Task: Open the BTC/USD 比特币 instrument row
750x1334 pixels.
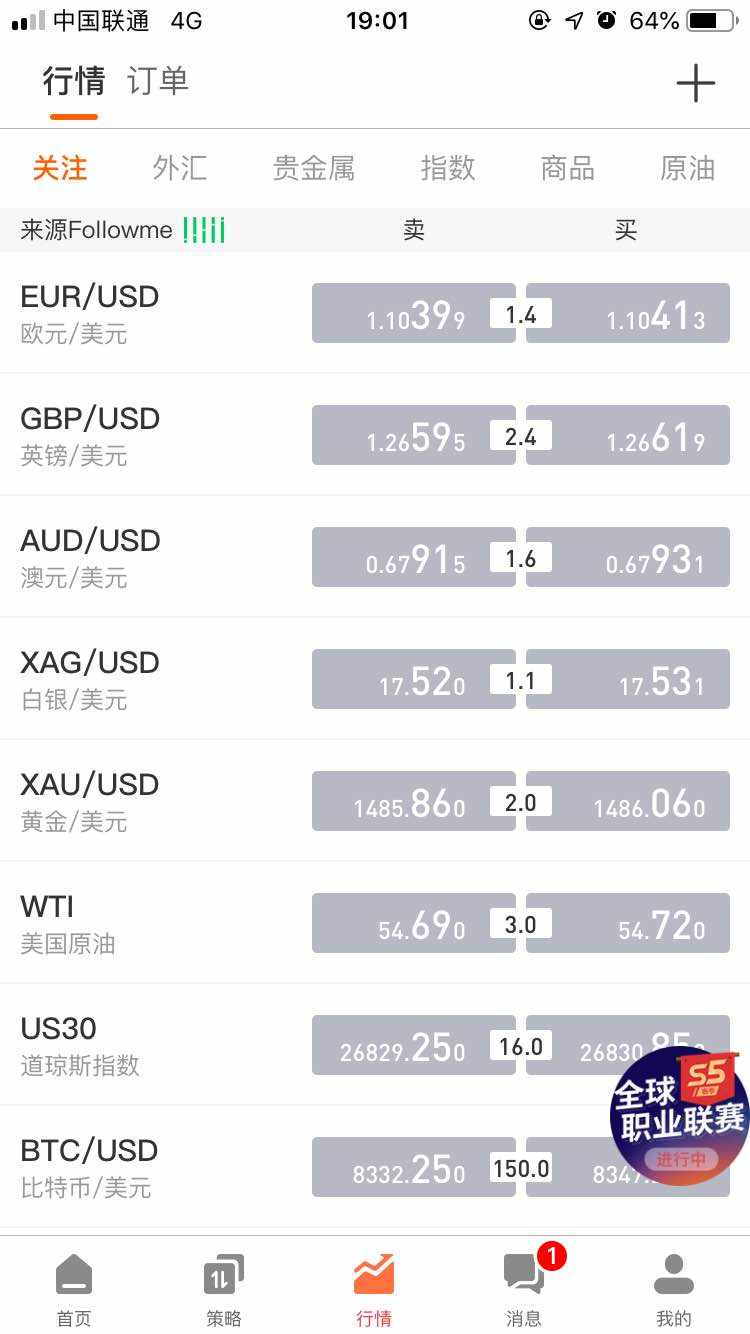Action: pos(150,1167)
